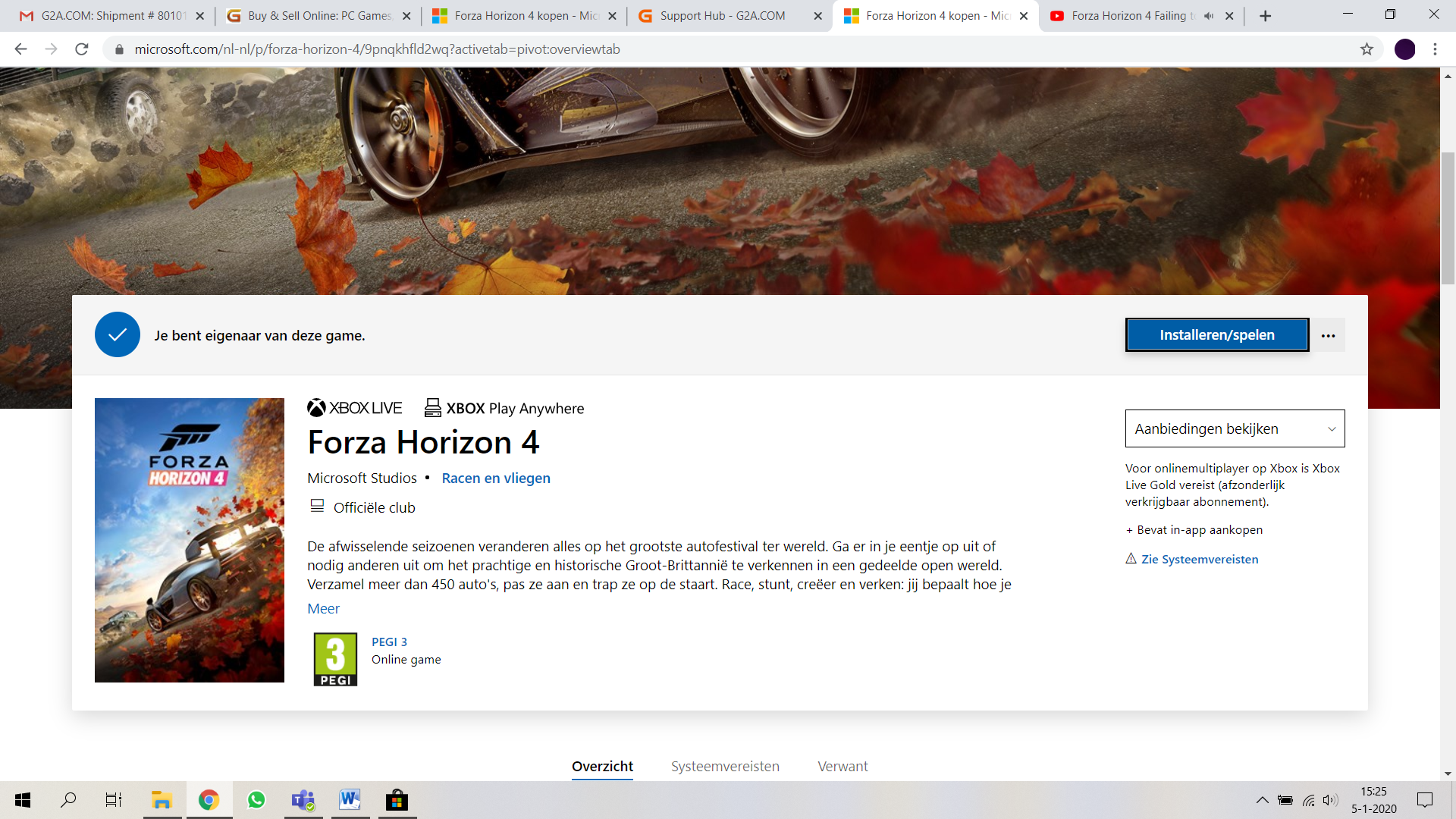
Task: Open File Explorer from the taskbar
Action: pos(162,800)
